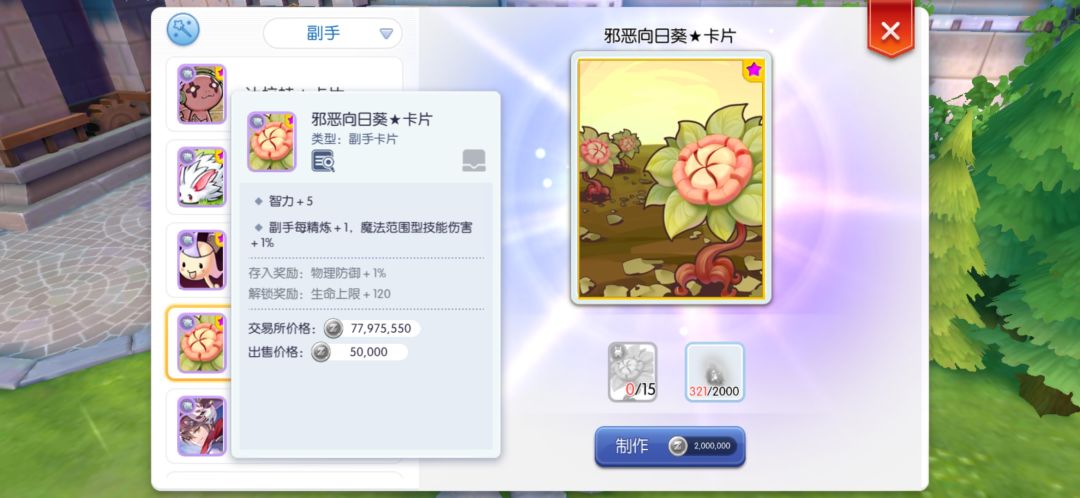Click the gray storage tray icon in the tooltip
This screenshot has height=498, width=1080.
[x=474, y=160]
